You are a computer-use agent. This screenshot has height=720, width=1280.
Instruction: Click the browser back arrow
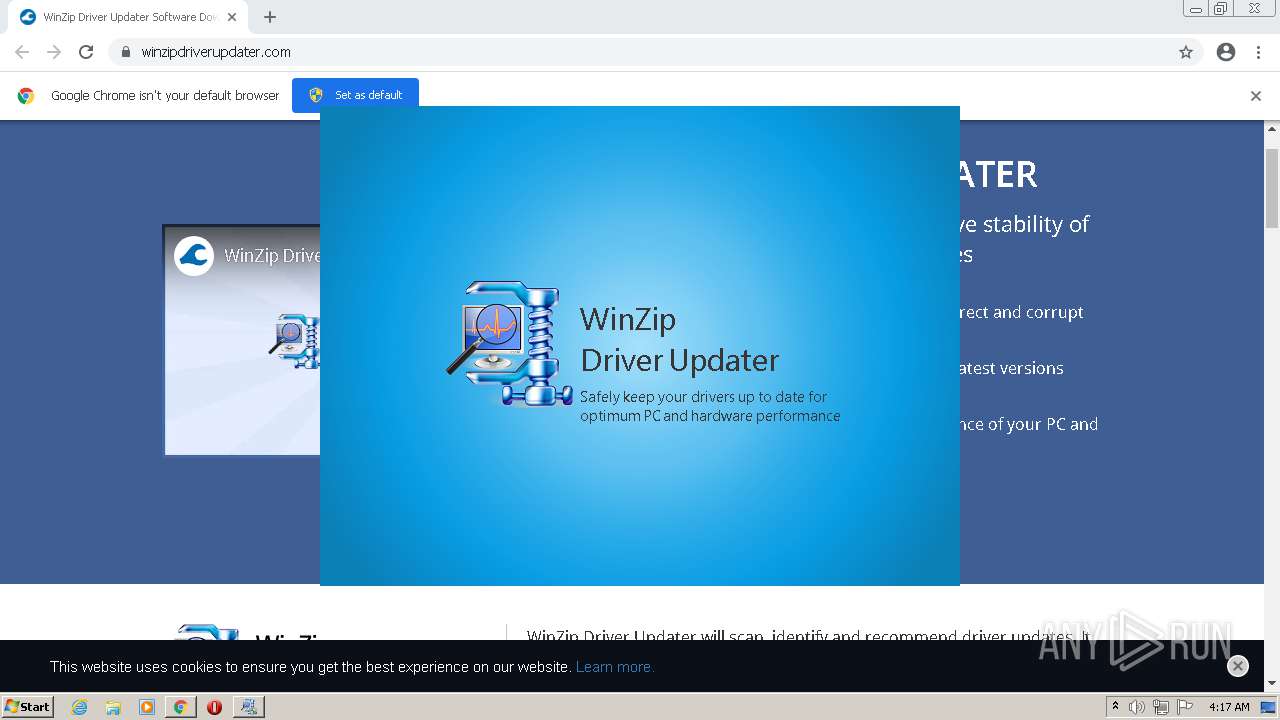(x=22, y=52)
